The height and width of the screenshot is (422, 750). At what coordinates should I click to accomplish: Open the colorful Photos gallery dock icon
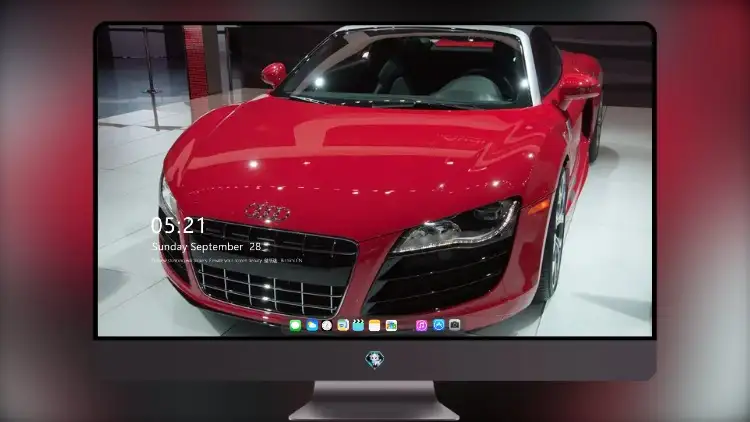pos(391,325)
